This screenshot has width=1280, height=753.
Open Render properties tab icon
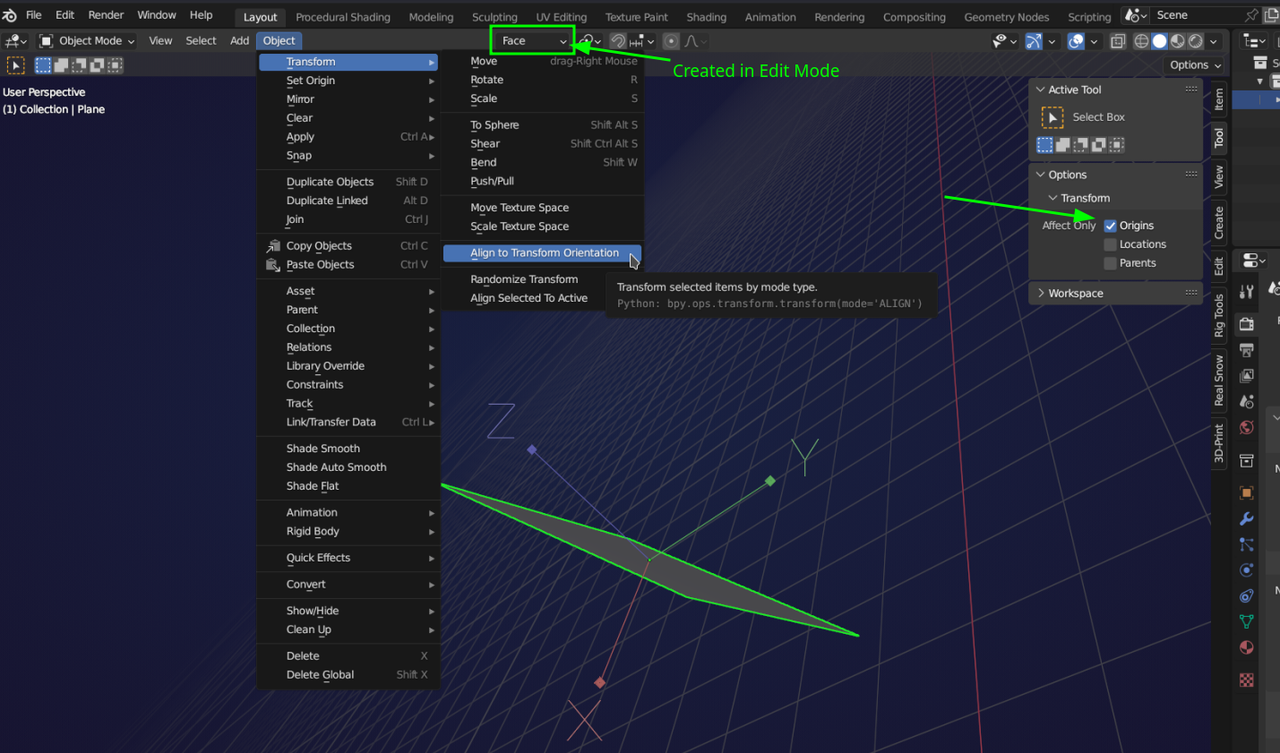[1246, 324]
